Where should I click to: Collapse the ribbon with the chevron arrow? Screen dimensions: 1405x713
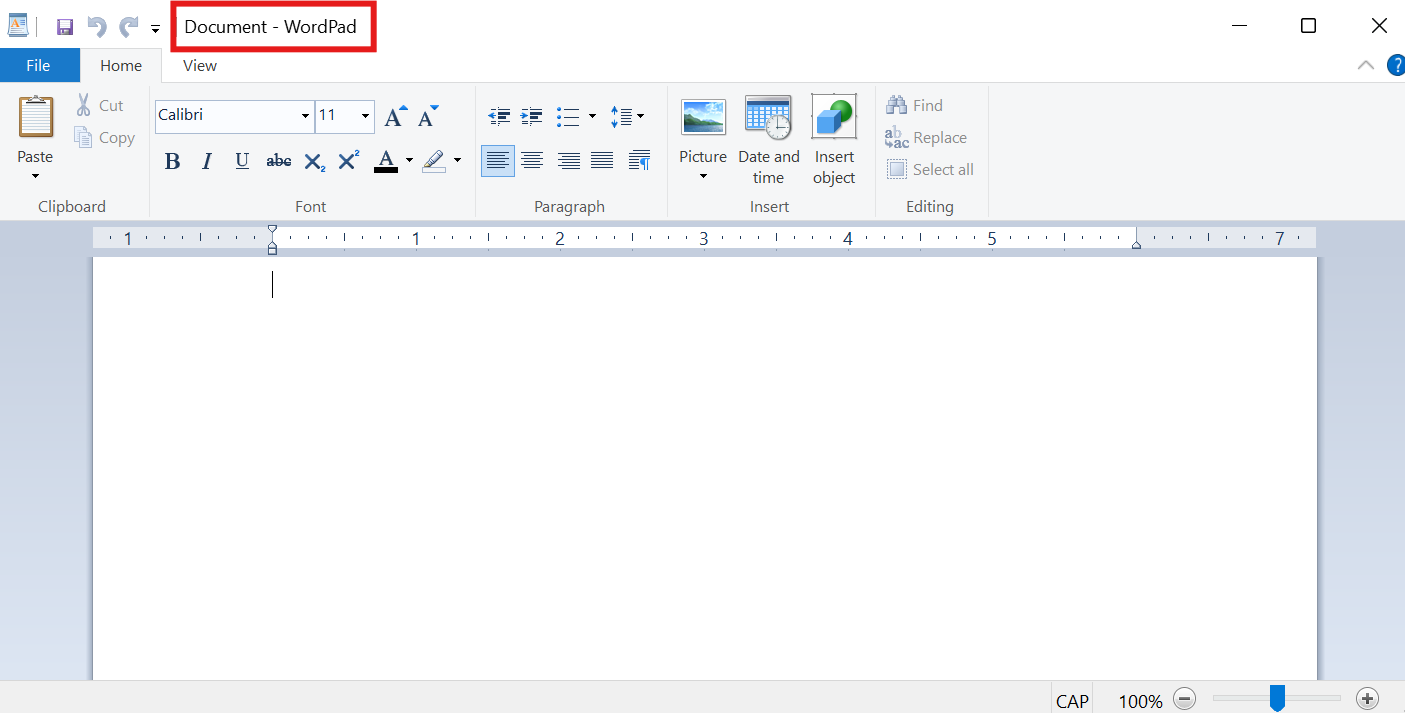1365,66
